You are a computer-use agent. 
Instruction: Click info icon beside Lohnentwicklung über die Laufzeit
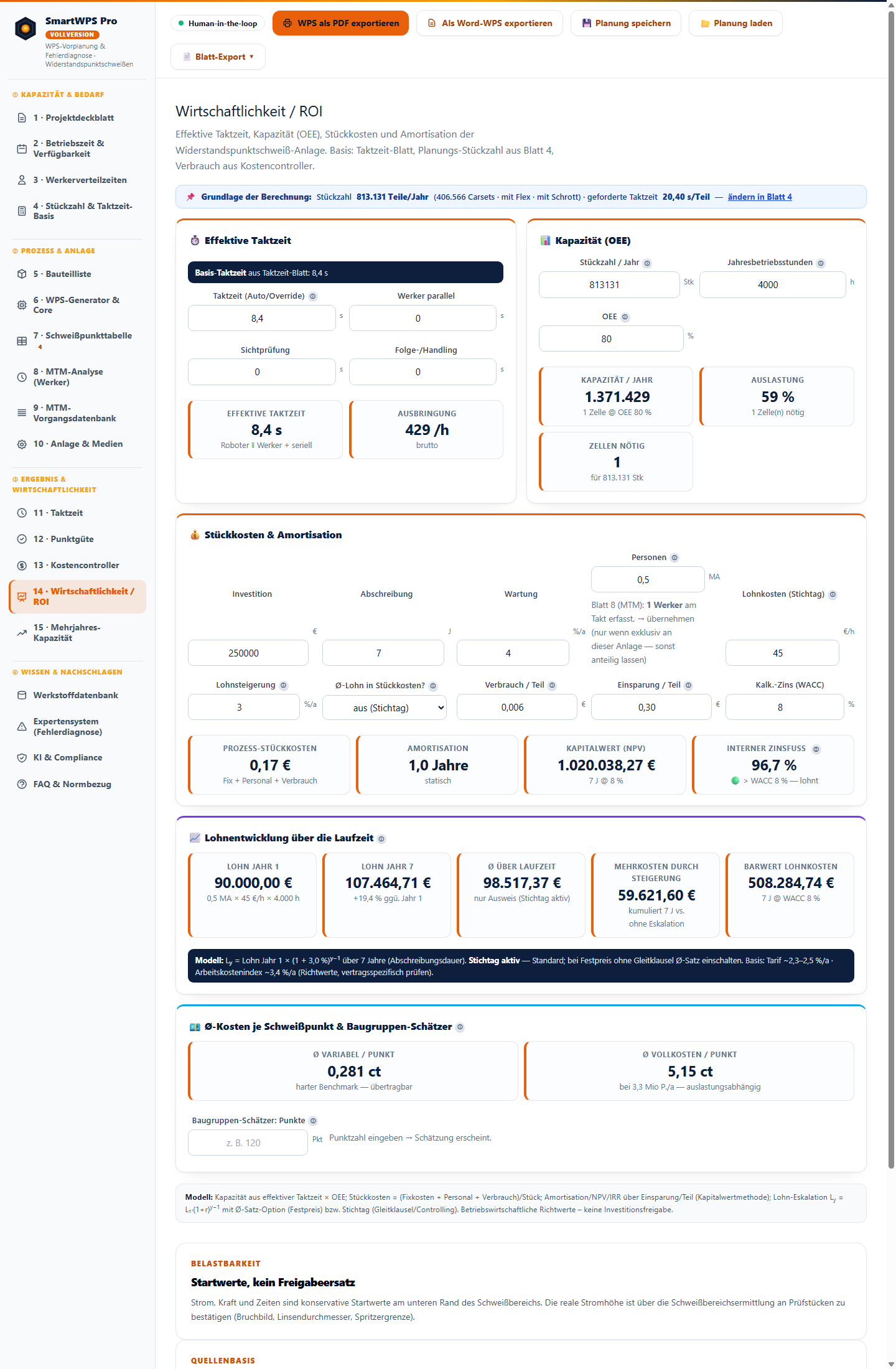coord(381,839)
